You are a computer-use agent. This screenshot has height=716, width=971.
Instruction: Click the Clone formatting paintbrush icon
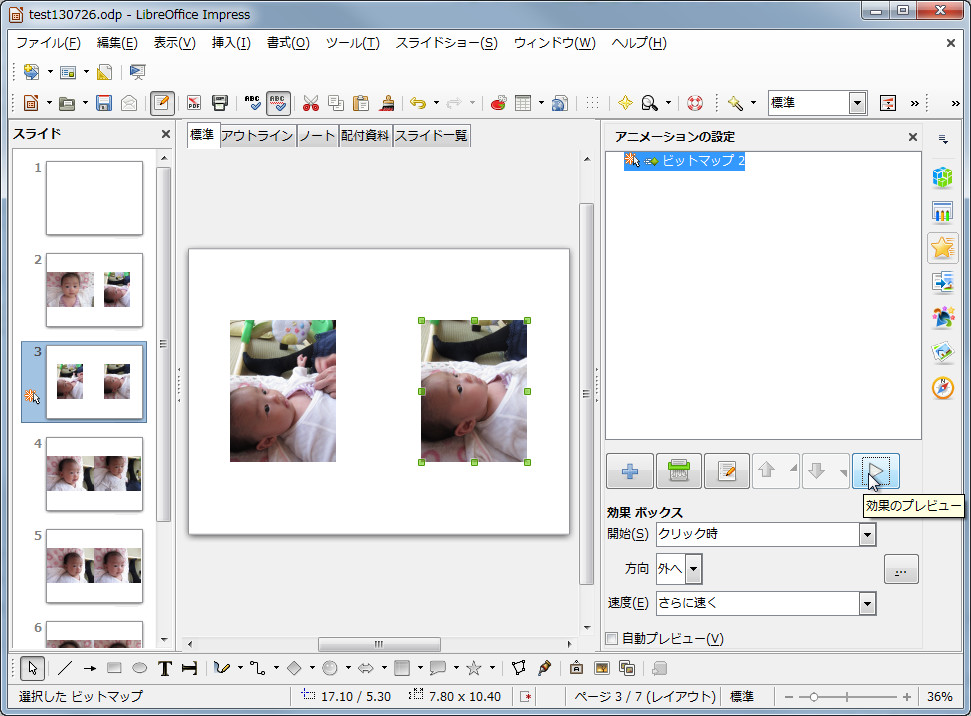(x=387, y=103)
